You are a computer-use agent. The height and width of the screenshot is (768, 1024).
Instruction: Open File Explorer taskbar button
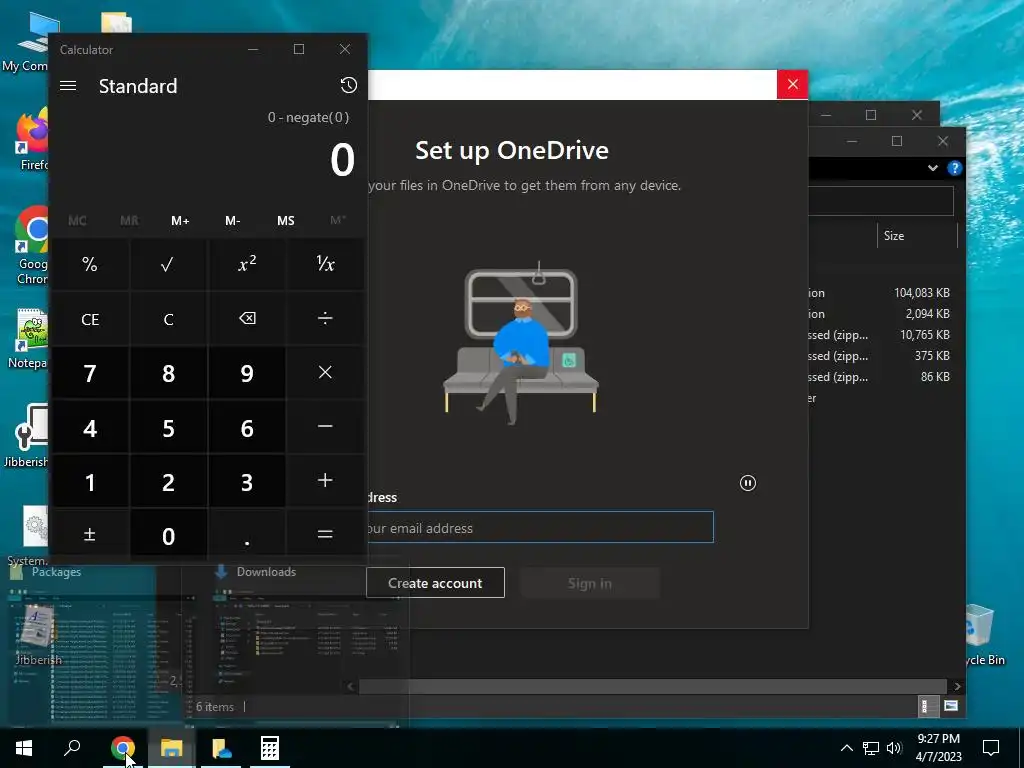click(x=172, y=748)
